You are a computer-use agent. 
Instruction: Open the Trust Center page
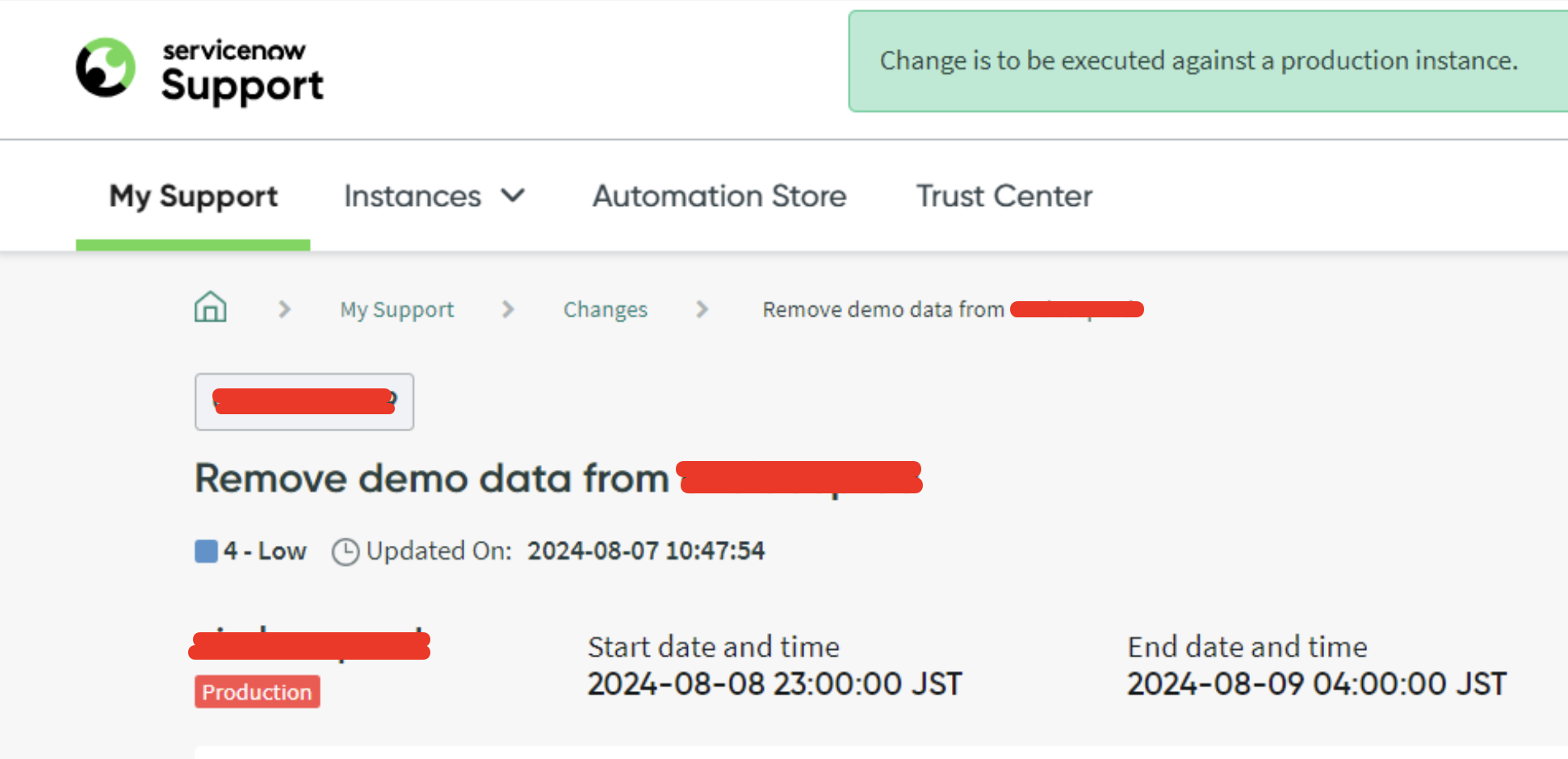pos(1004,196)
